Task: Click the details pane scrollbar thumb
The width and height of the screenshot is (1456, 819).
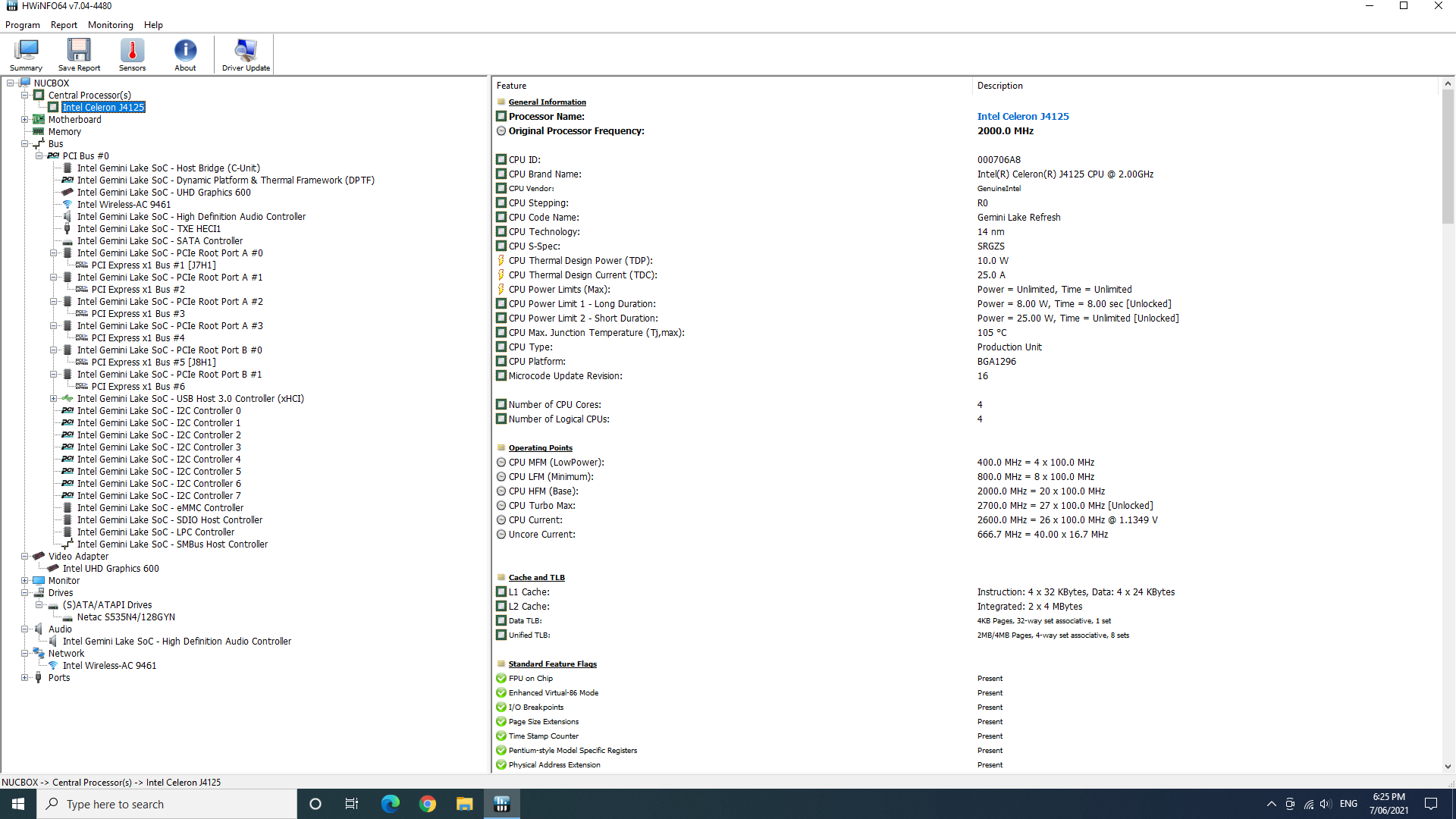Action: [1448, 157]
